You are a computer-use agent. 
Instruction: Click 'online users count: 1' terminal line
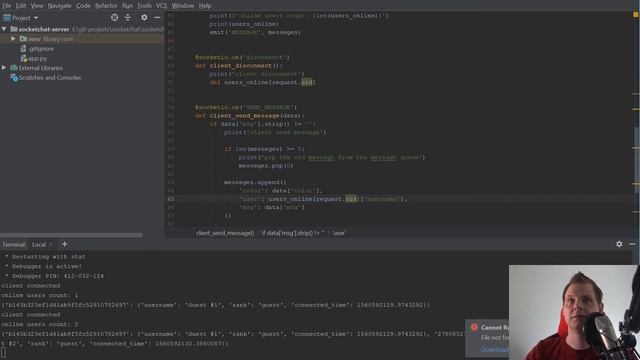[40, 295]
